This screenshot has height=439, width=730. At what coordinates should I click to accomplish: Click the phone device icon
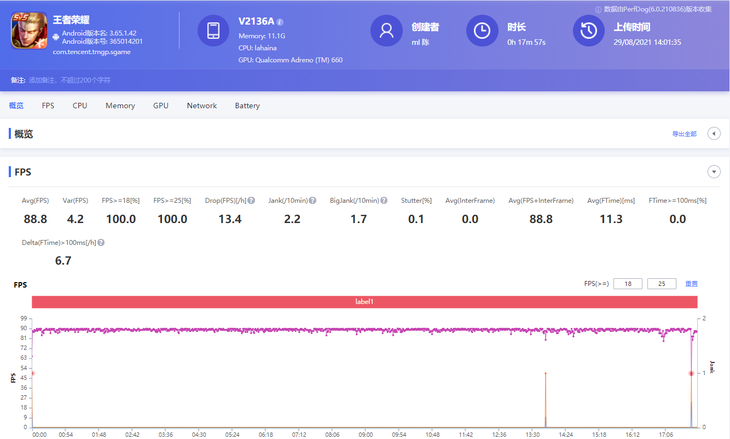tap(213, 31)
